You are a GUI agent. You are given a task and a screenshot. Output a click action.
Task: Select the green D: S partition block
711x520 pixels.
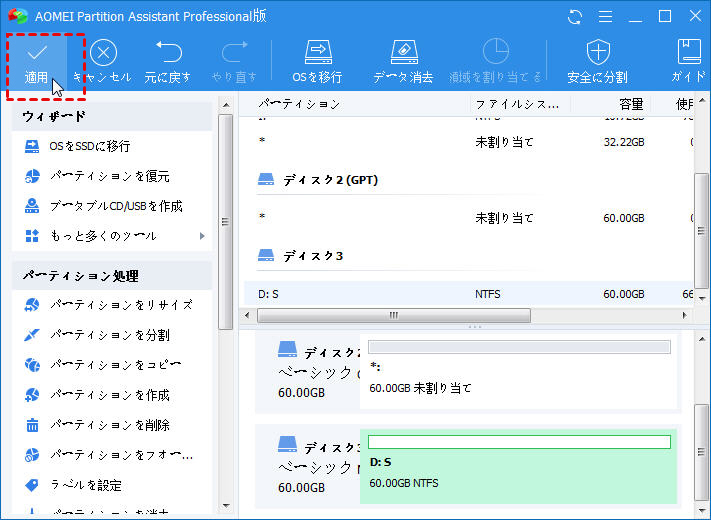coord(518,468)
